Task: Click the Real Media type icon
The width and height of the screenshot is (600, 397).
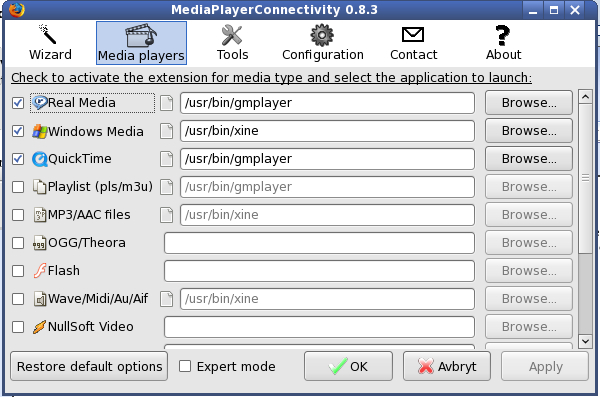Action: pos(39,103)
